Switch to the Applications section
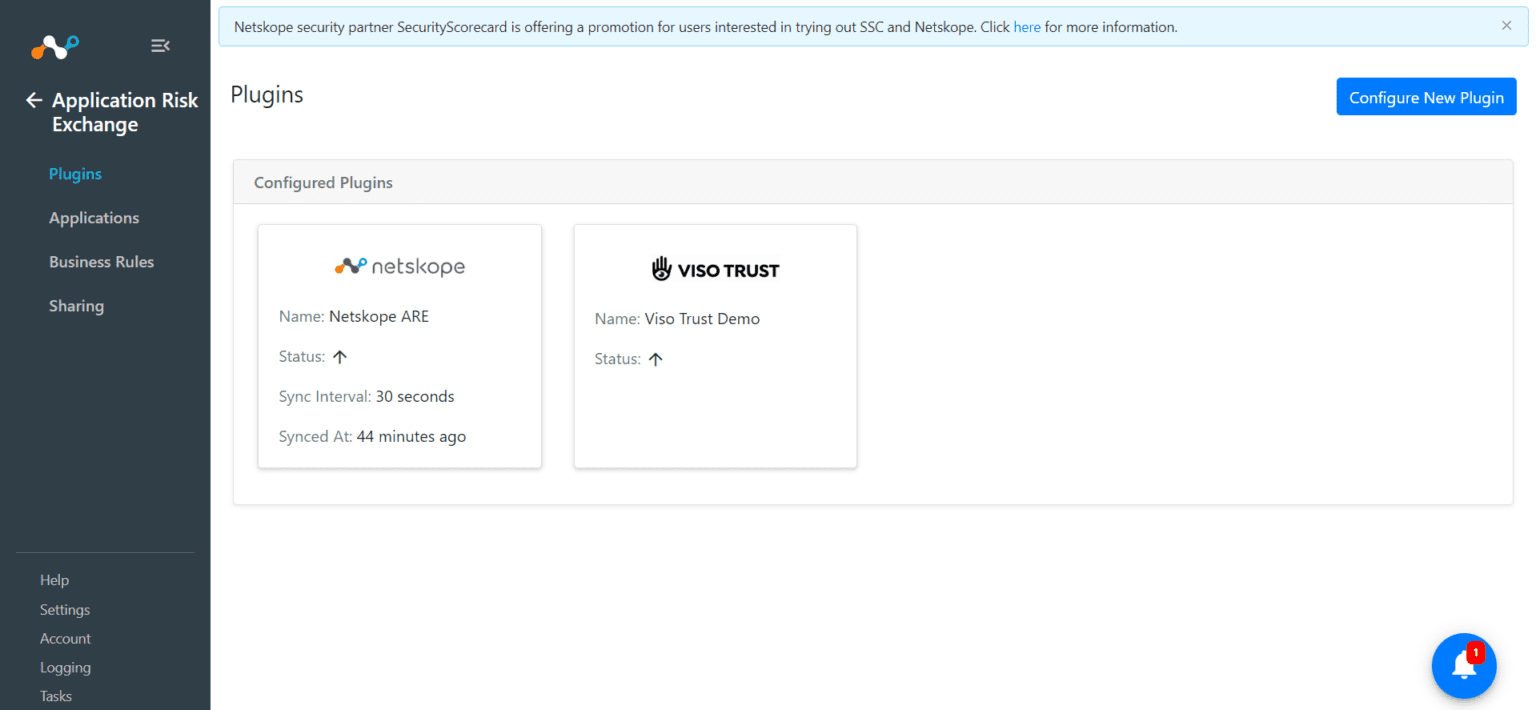The height and width of the screenshot is (710, 1536). click(94, 217)
